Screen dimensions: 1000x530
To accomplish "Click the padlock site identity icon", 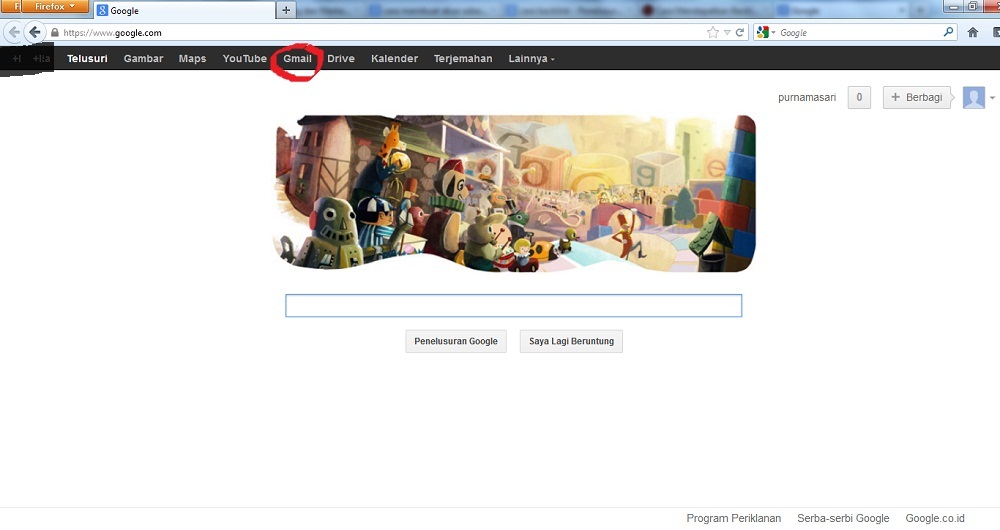I will point(55,33).
